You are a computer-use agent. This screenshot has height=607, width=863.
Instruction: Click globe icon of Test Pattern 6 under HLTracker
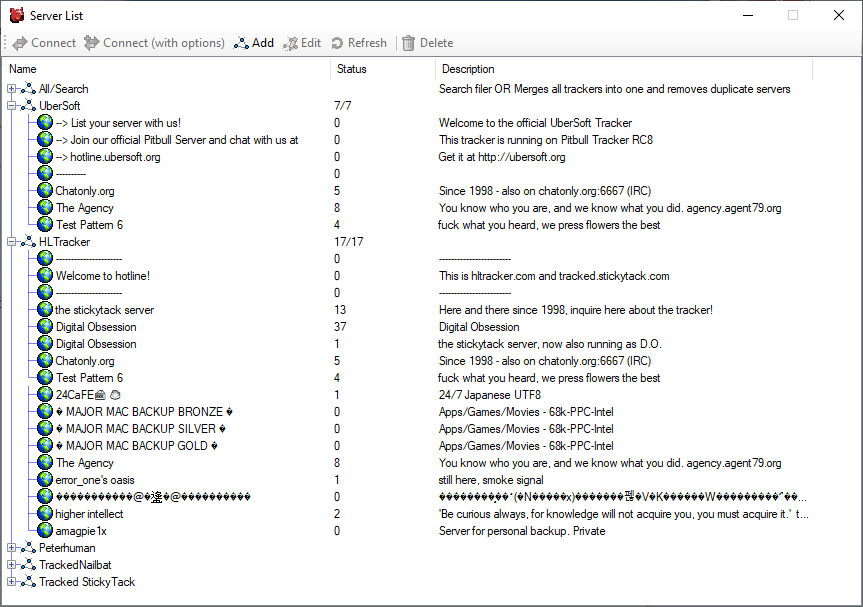point(45,377)
